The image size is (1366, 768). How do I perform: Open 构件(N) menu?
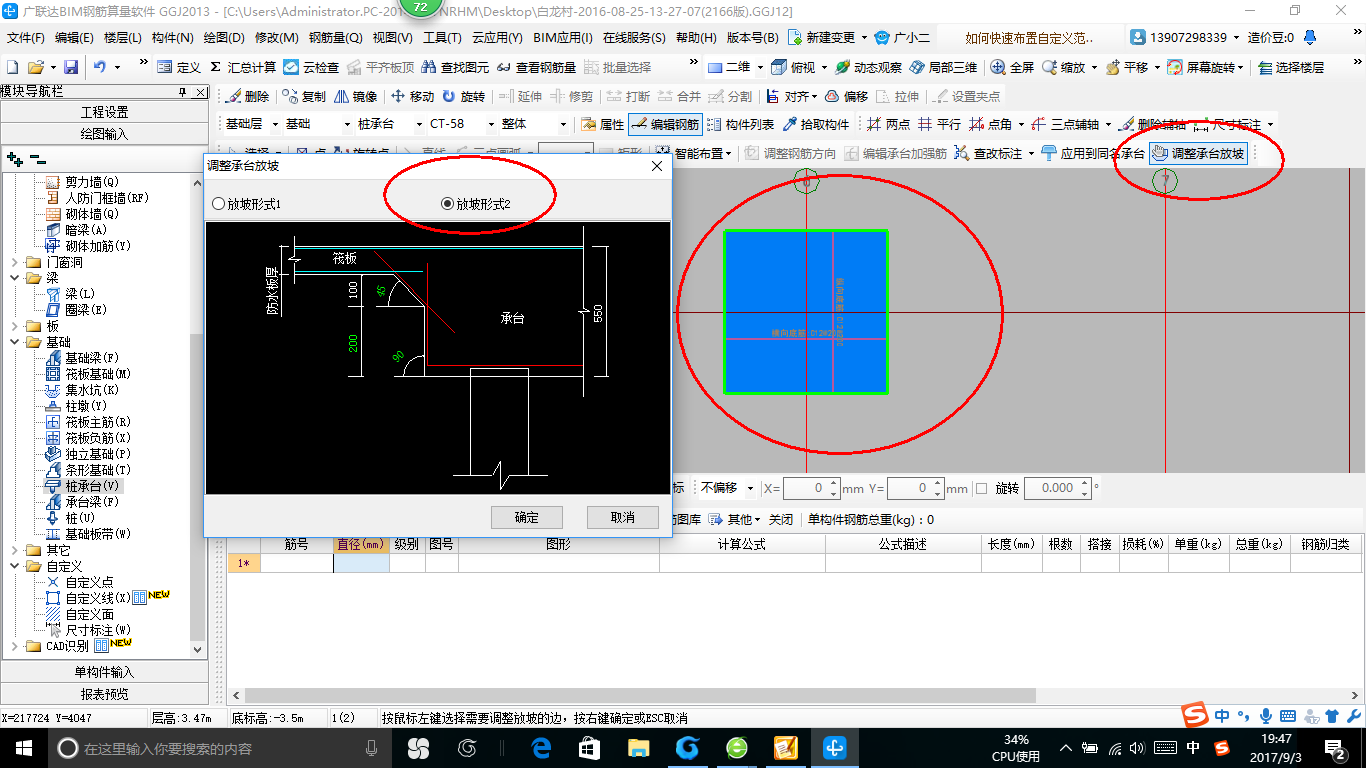(x=173, y=38)
